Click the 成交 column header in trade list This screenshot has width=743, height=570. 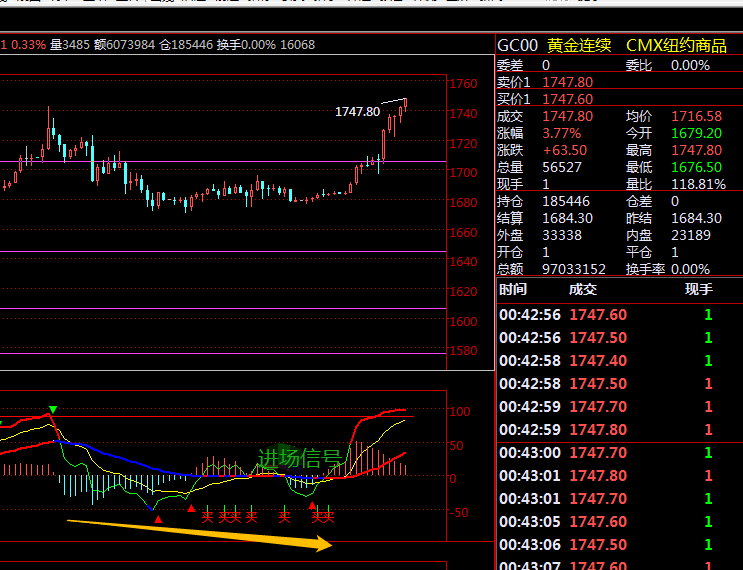(x=582, y=289)
